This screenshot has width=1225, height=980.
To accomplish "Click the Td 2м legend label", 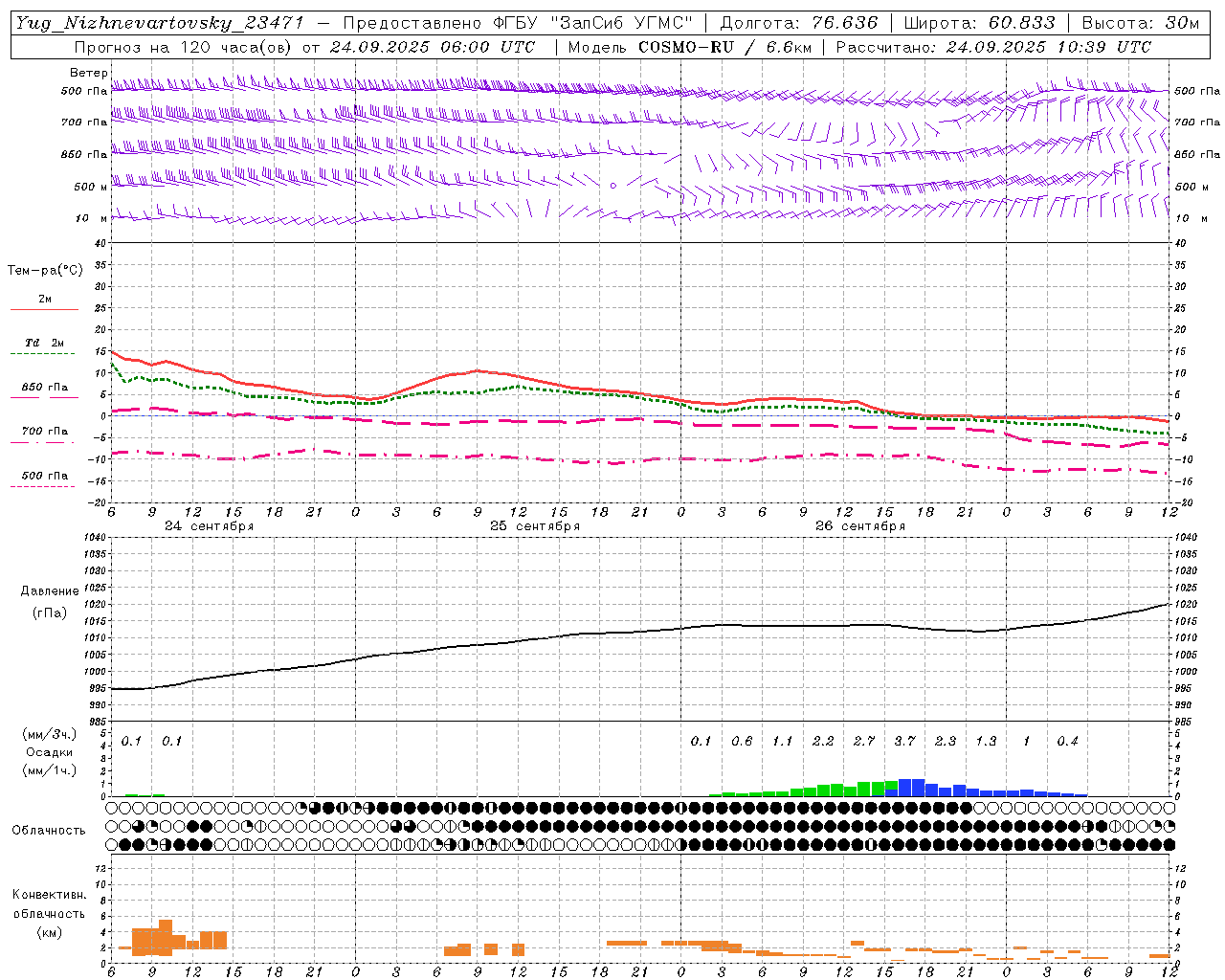I will [x=45, y=343].
